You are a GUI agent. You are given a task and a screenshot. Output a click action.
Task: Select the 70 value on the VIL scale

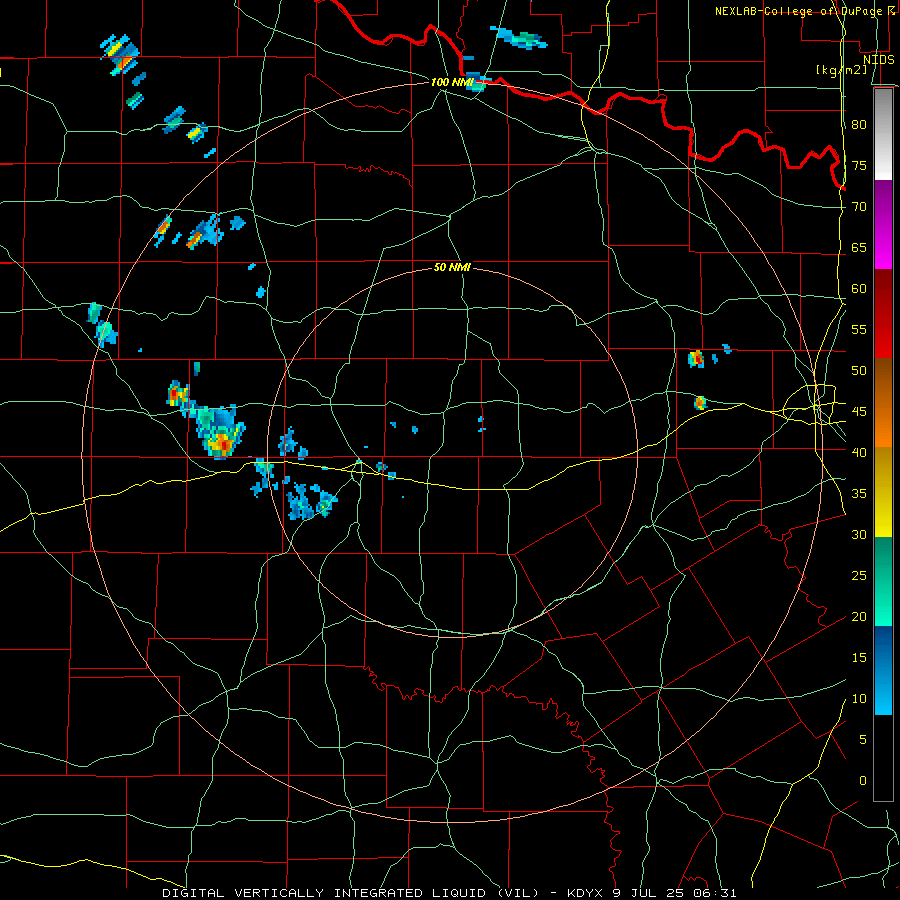[x=859, y=207]
